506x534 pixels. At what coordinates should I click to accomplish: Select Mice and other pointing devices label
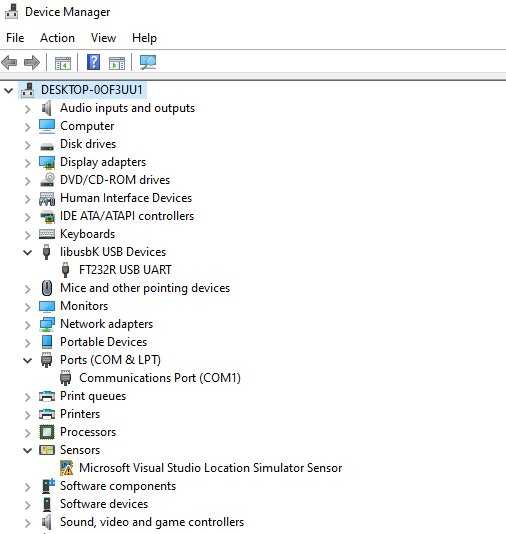tap(145, 288)
